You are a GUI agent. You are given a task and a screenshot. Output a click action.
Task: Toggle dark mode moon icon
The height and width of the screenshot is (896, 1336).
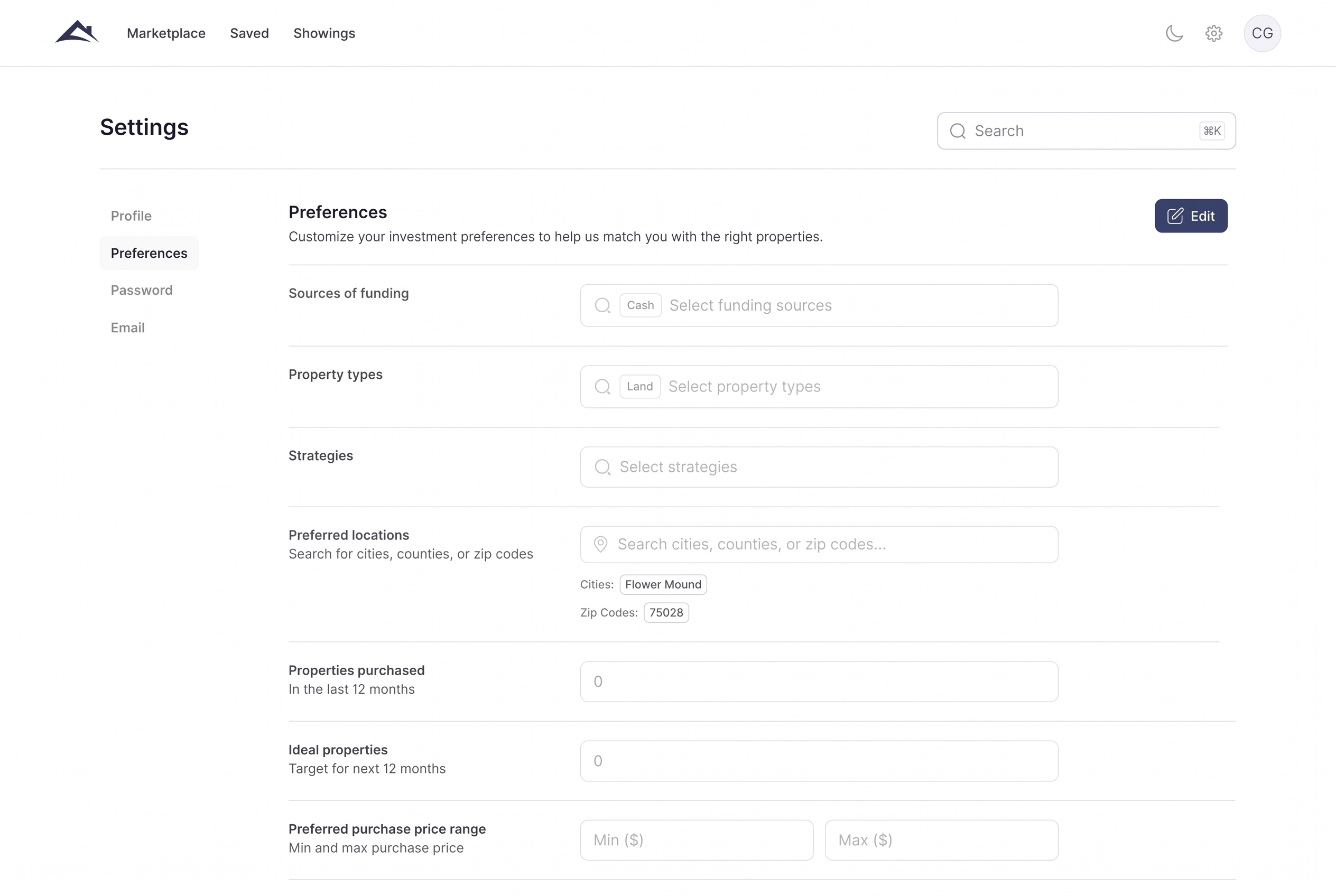point(1174,33)
